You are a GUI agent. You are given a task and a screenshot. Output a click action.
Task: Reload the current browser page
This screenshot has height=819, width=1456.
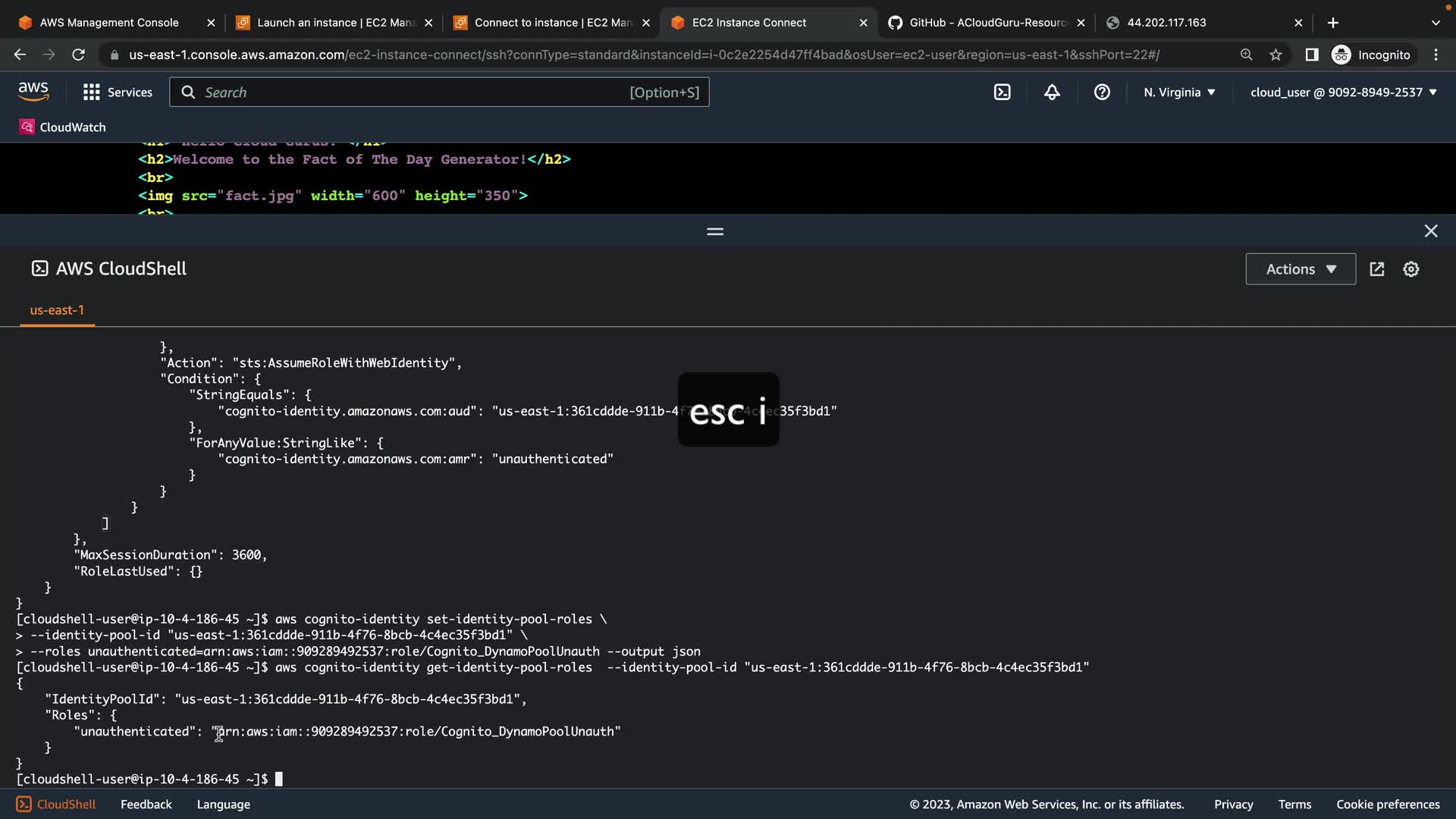click(x=78, y=55)
